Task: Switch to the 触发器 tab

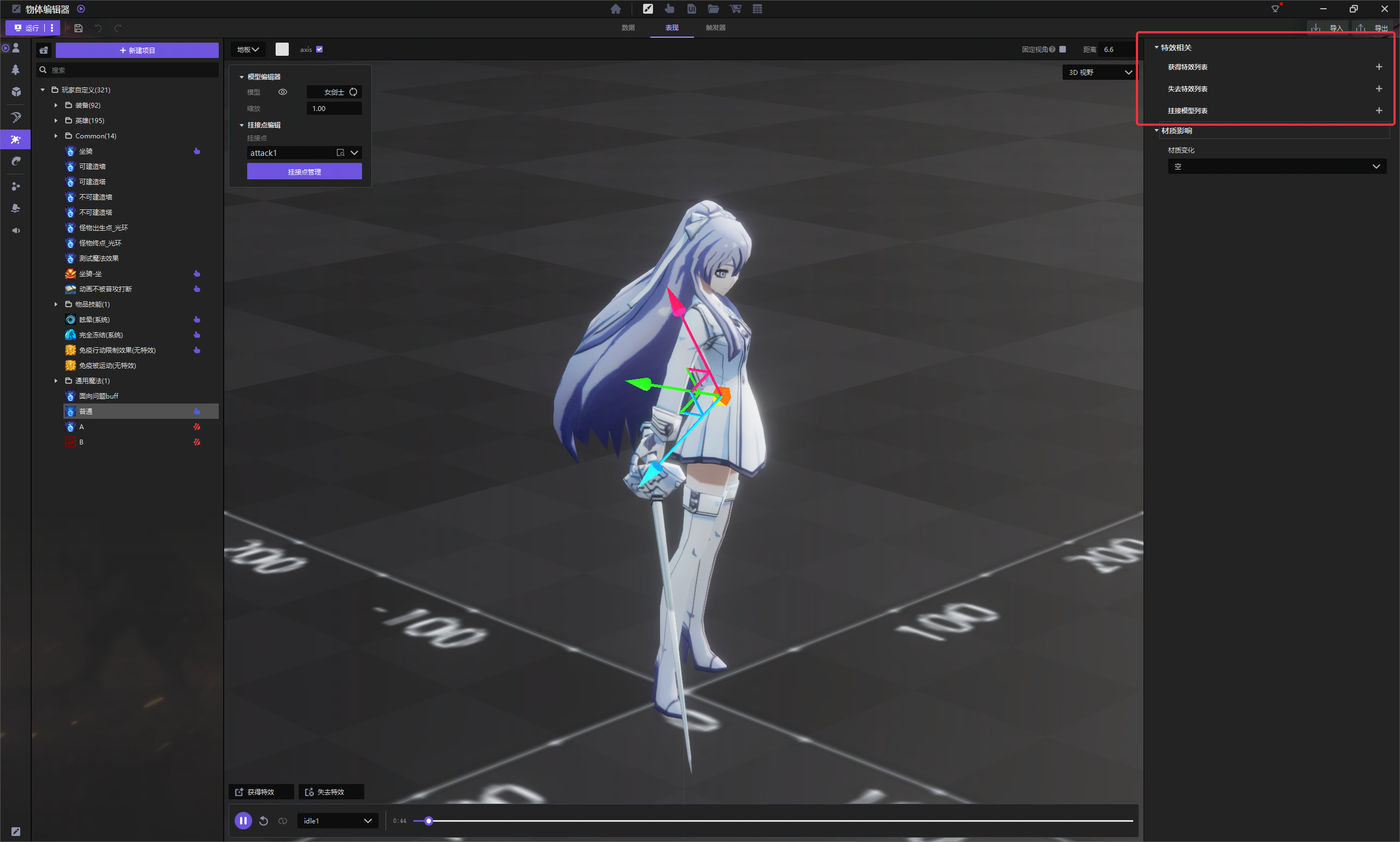Action: (715, 27)
